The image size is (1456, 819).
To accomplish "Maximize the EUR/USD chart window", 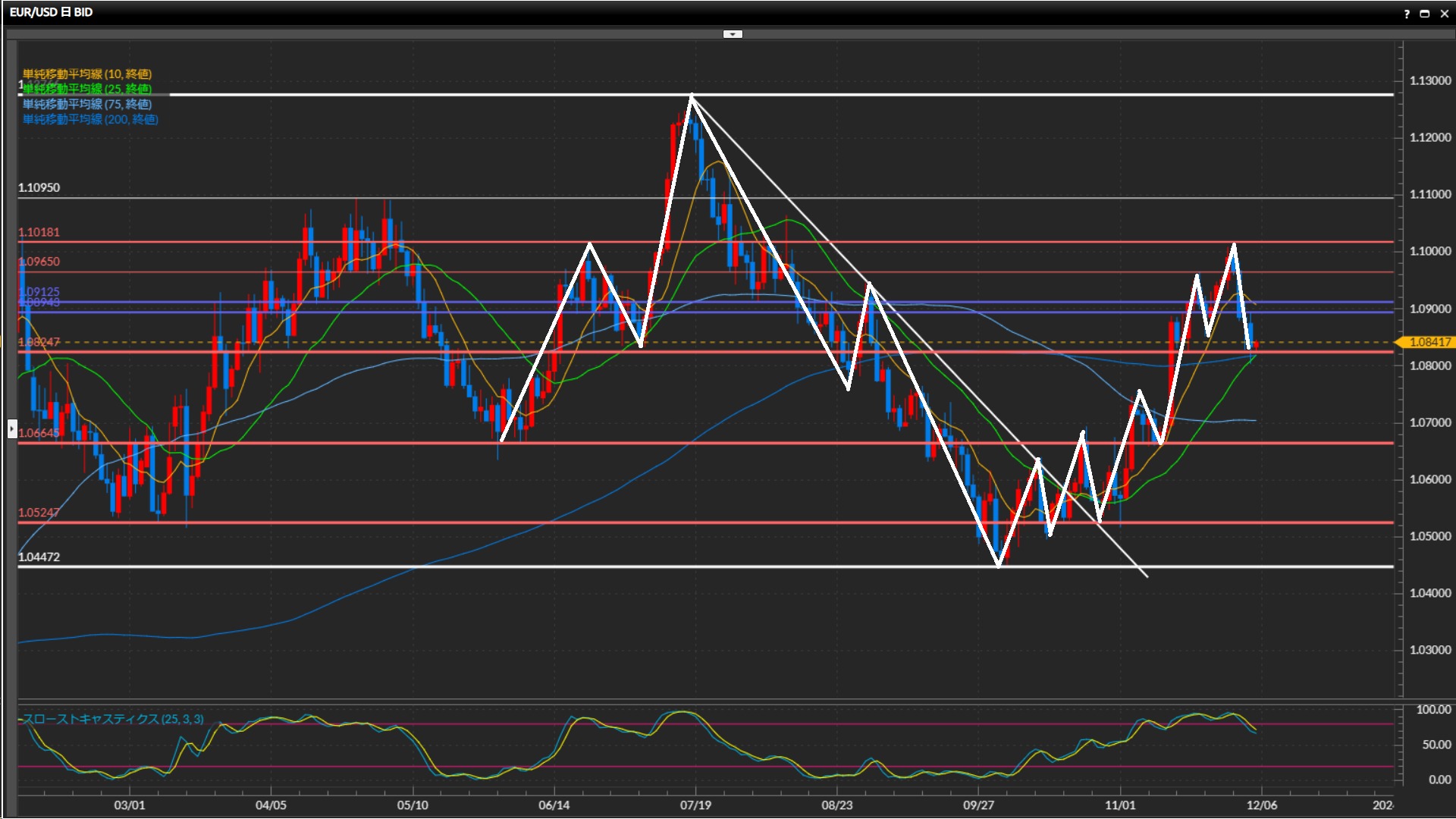I will coord(1425,14).
